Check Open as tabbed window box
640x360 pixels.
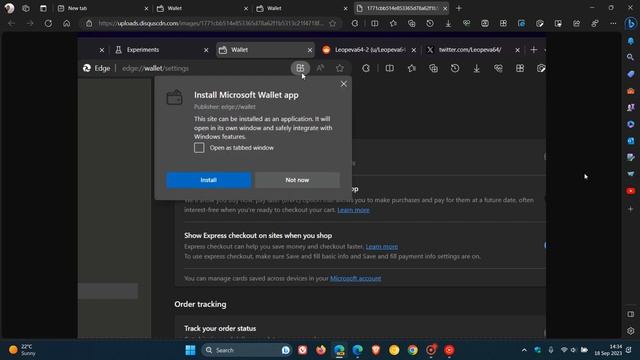point(199,147)
